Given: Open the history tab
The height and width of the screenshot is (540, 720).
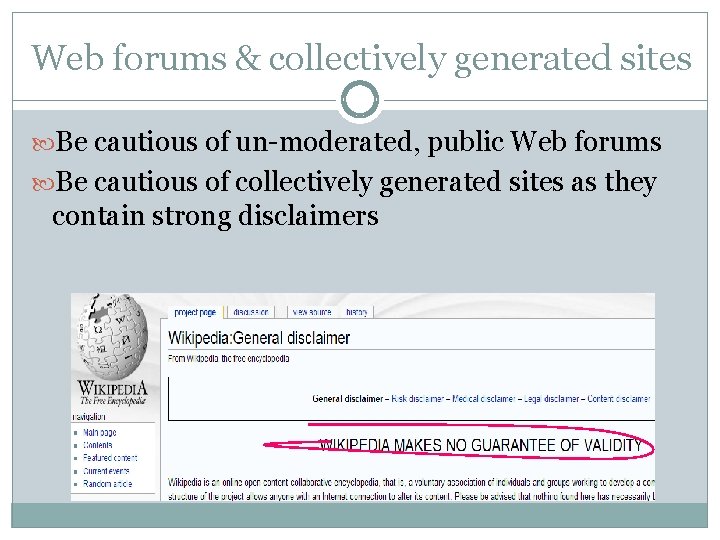Looking at the screenshot, I should [357, 312].
